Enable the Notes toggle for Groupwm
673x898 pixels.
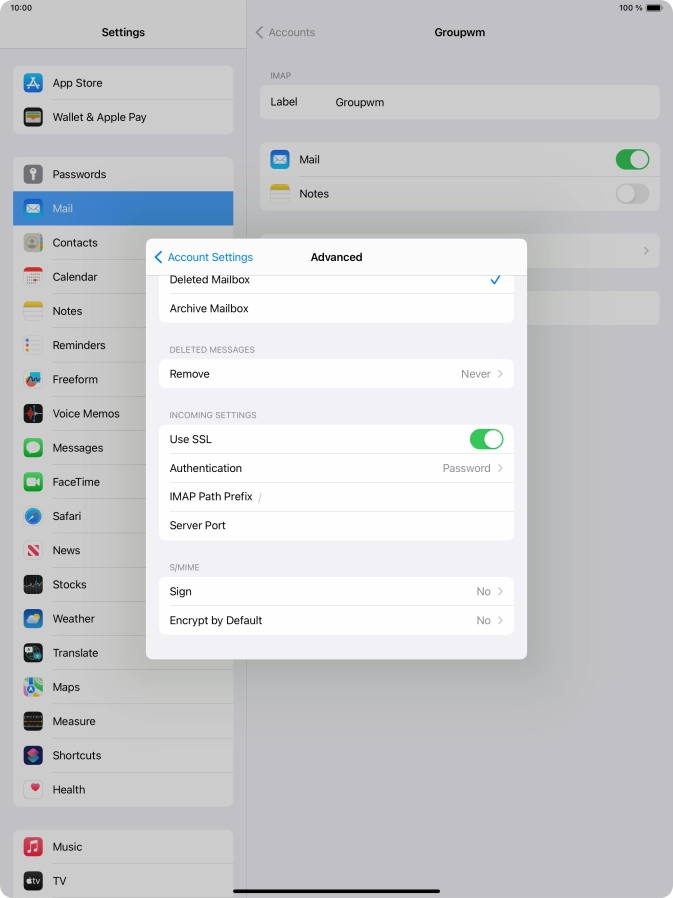point(631,194)
